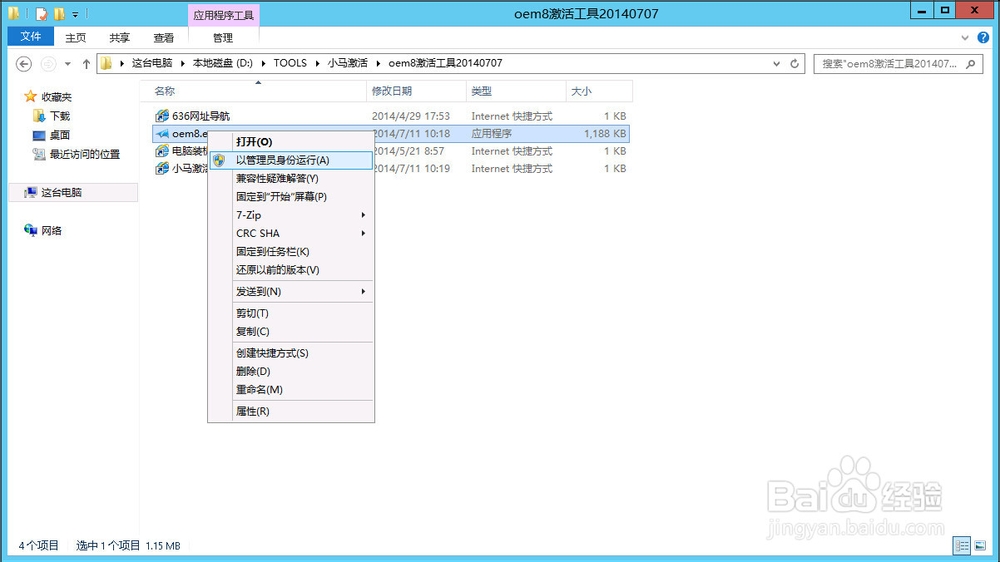
Task: Sort by 大小 column header
Action: coord(599,91)
